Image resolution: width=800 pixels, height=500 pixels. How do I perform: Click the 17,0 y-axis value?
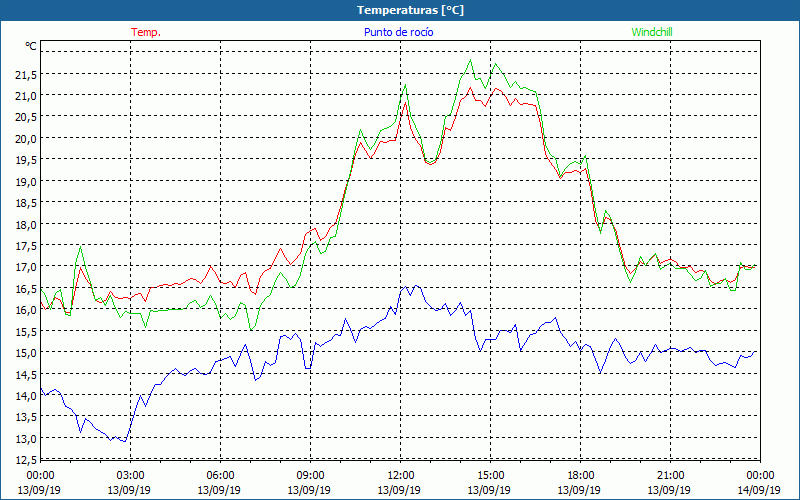26,267
